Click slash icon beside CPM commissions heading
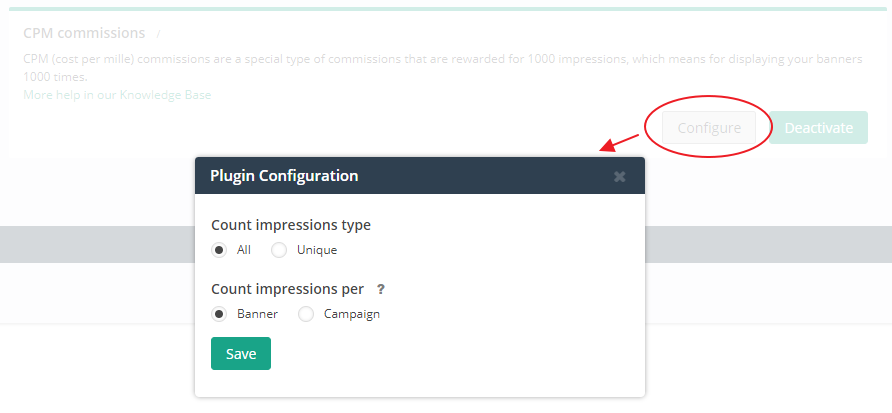Image resolution: width=892 pixels, height=413 pixels. pos(158,34)
